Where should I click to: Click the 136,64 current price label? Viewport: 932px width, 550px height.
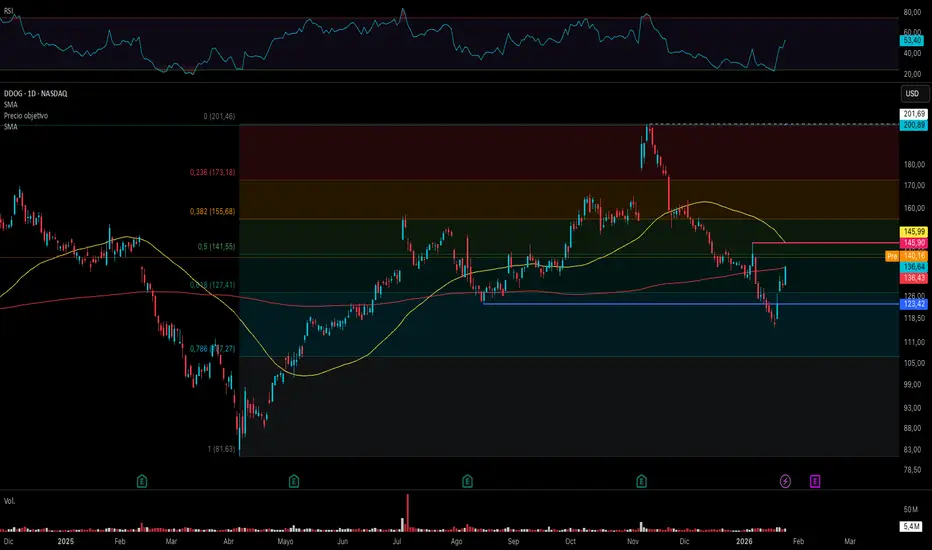click(x=914, y=267)
